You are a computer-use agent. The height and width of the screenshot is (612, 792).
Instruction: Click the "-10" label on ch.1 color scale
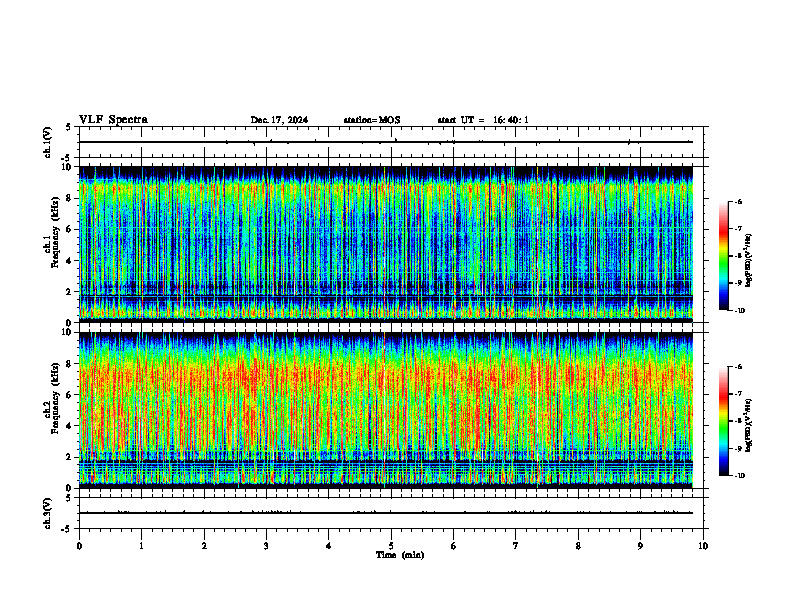739,311
